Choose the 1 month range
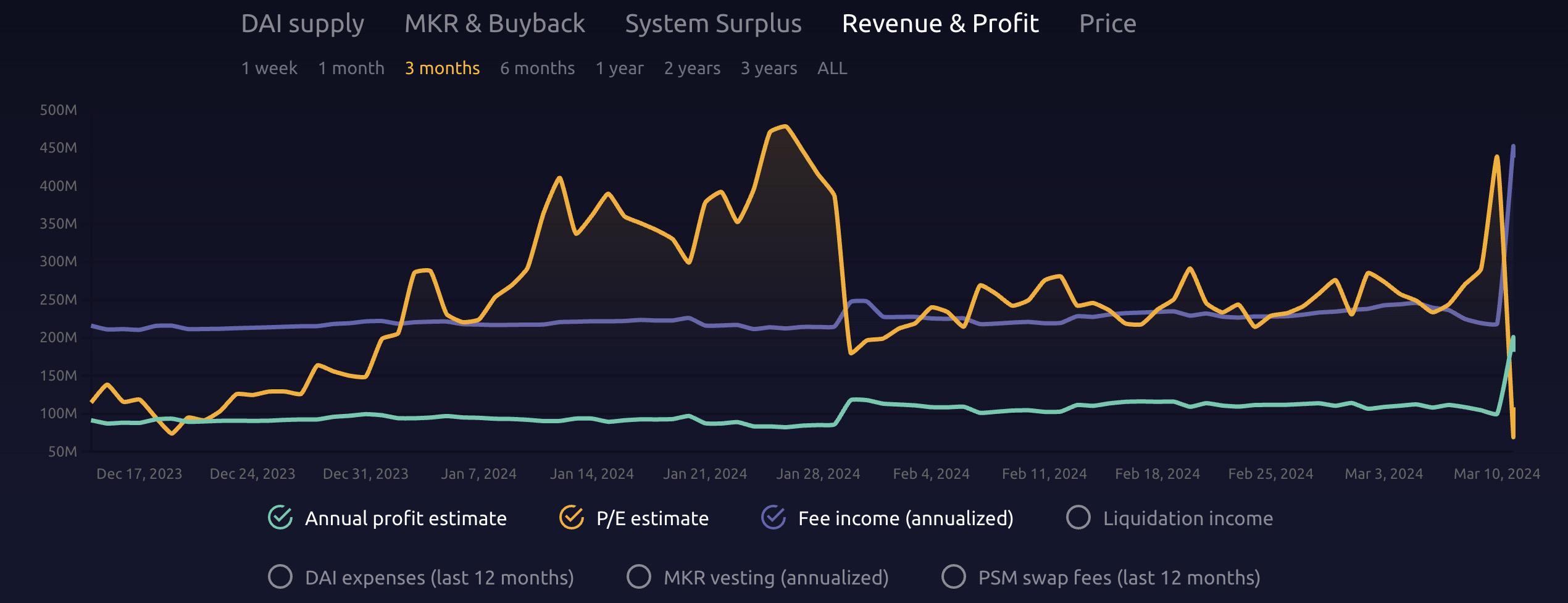The image size is (1568, 603). pyautogui.click(x=351, y=68)
